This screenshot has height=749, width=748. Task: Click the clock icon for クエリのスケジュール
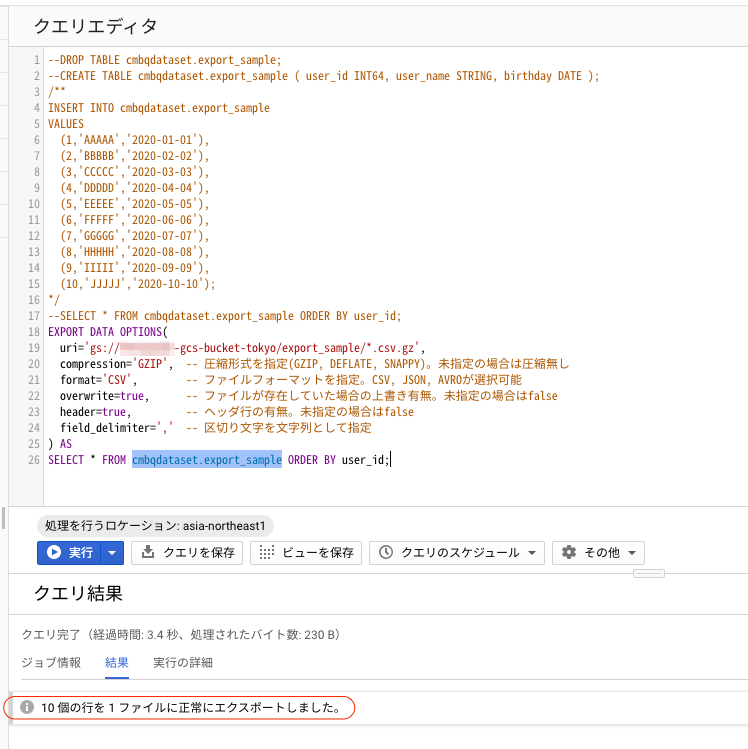[x=385, y=553]
